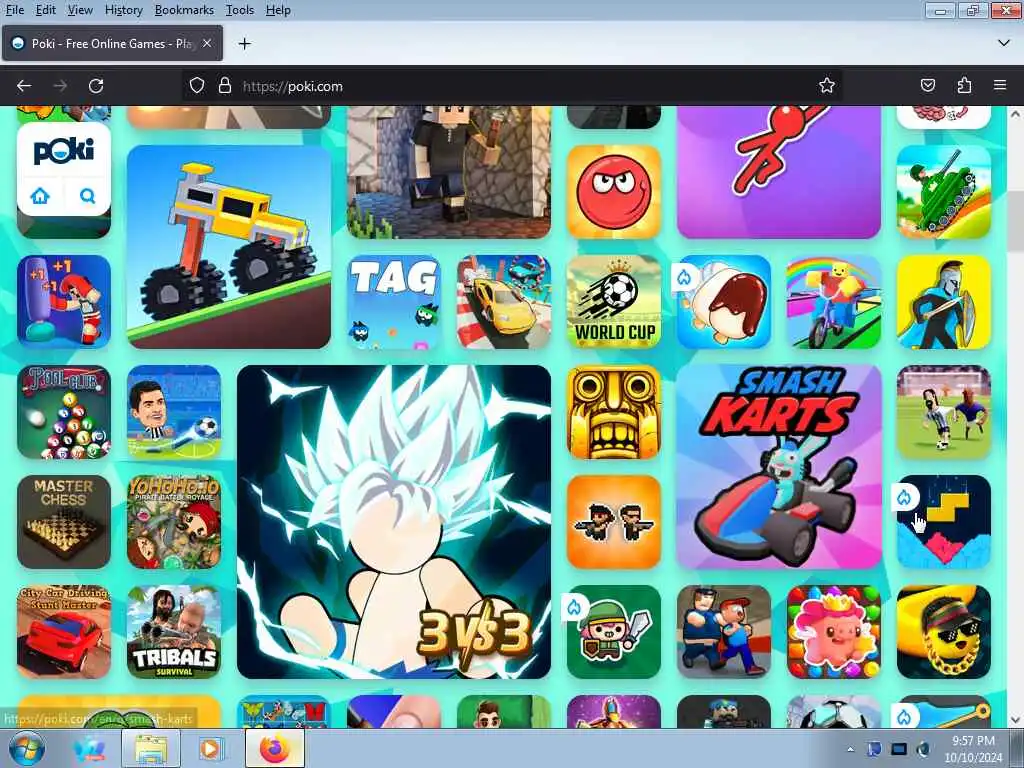Image resolution: width=1024 pixels, height=768 pixels.
Task: Select the Poki - Free Online Games tab
Action: point(112,43)
